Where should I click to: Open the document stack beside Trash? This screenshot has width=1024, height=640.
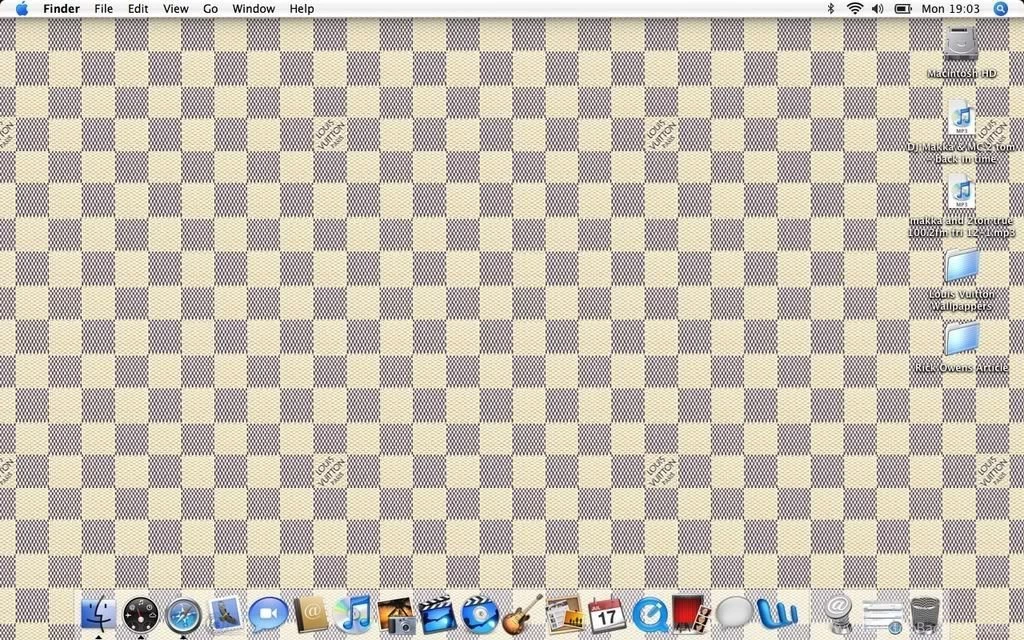pos(882,616)
